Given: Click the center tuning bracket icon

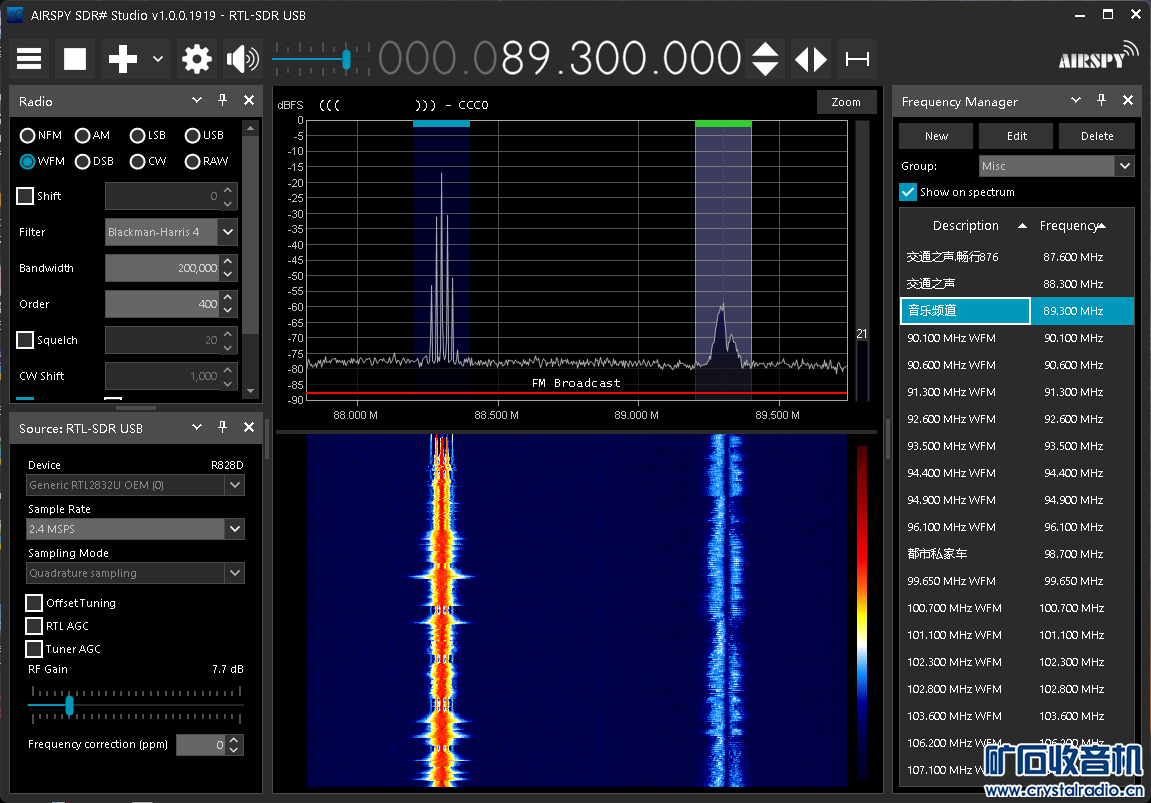Looking at the screenshot, I should coord(857,59).
